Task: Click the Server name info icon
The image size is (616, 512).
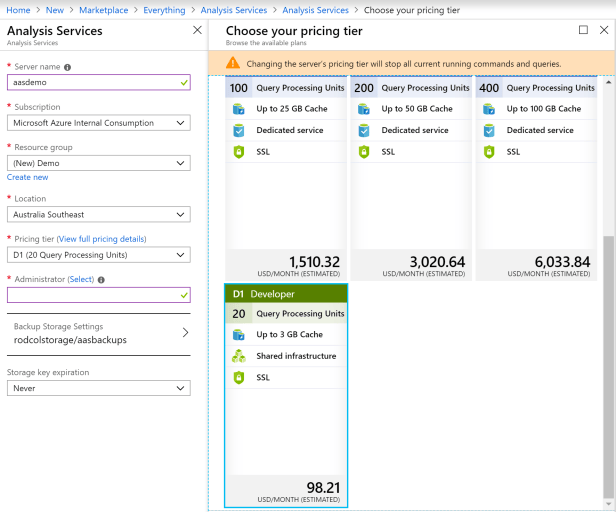Action: pyautogui.click(x=68, y=67)
